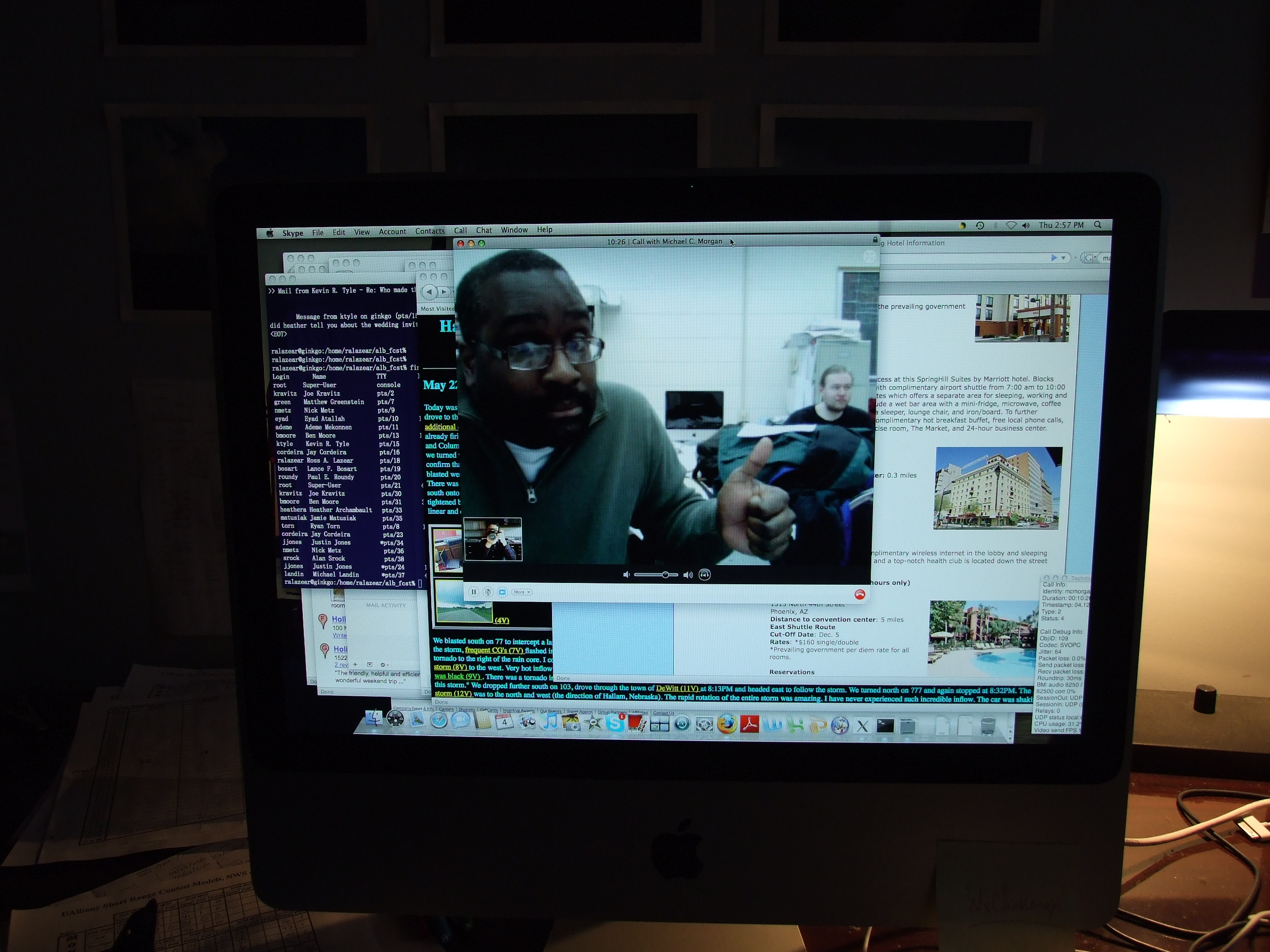Click the round audio output button
This screenshot has width=1270, height=952.
pos(705,574)
